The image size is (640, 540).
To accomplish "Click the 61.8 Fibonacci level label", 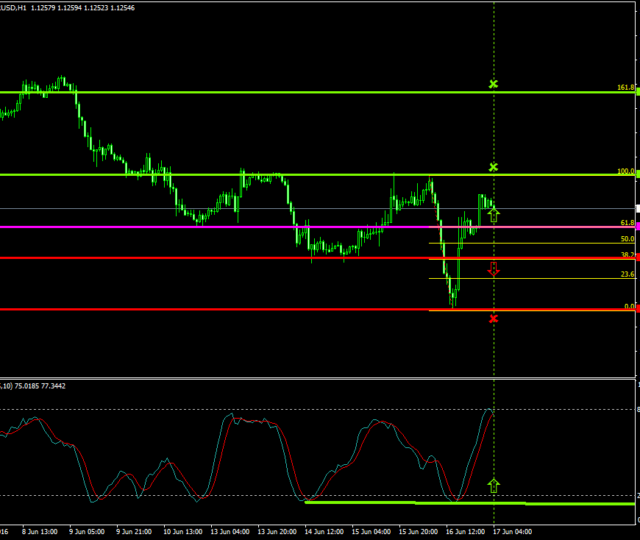I will click(x=627, y=223).
